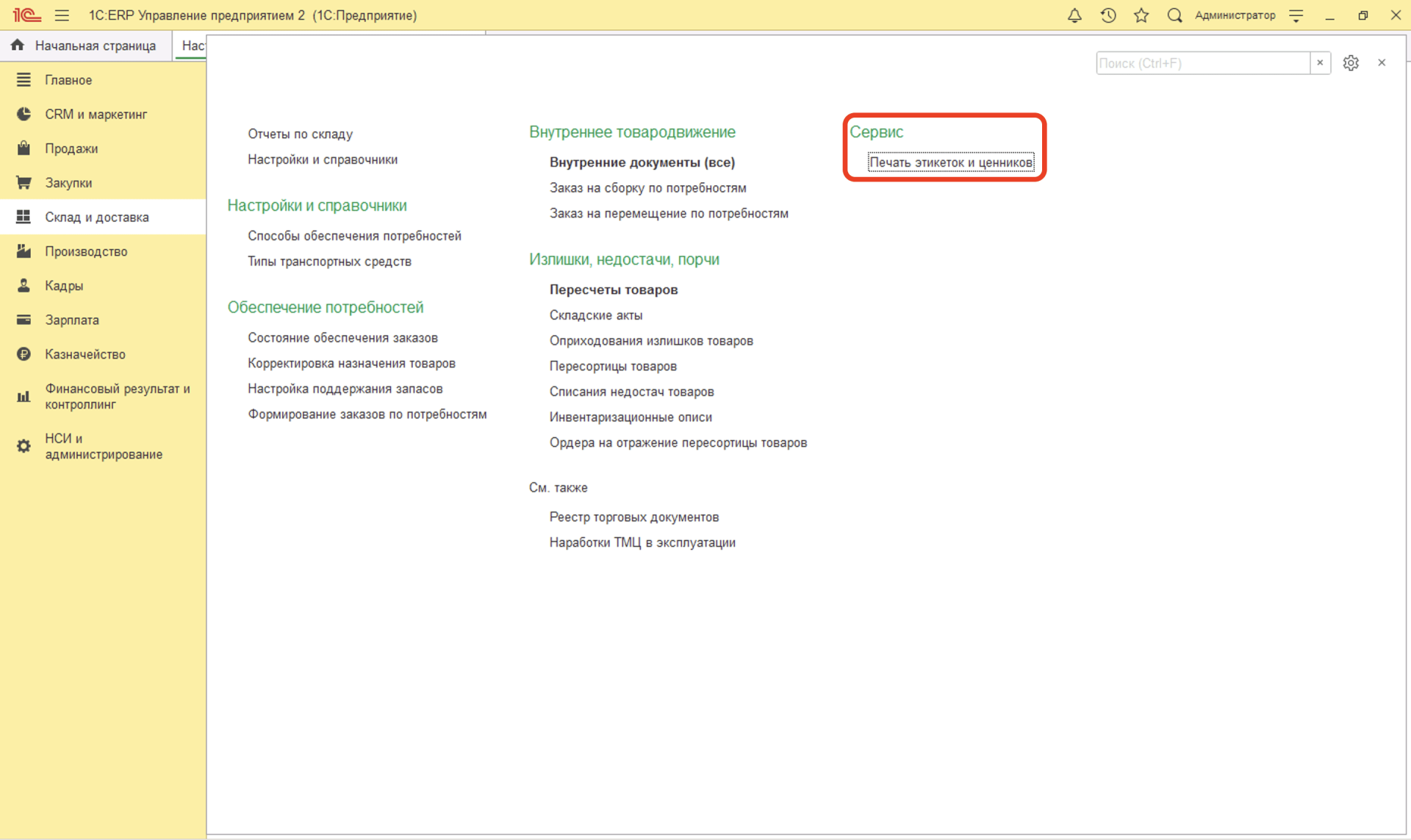The width and height of the screenshot is (1411, 840).
Task: Close the section menu panel
Action: [1382, 63]
